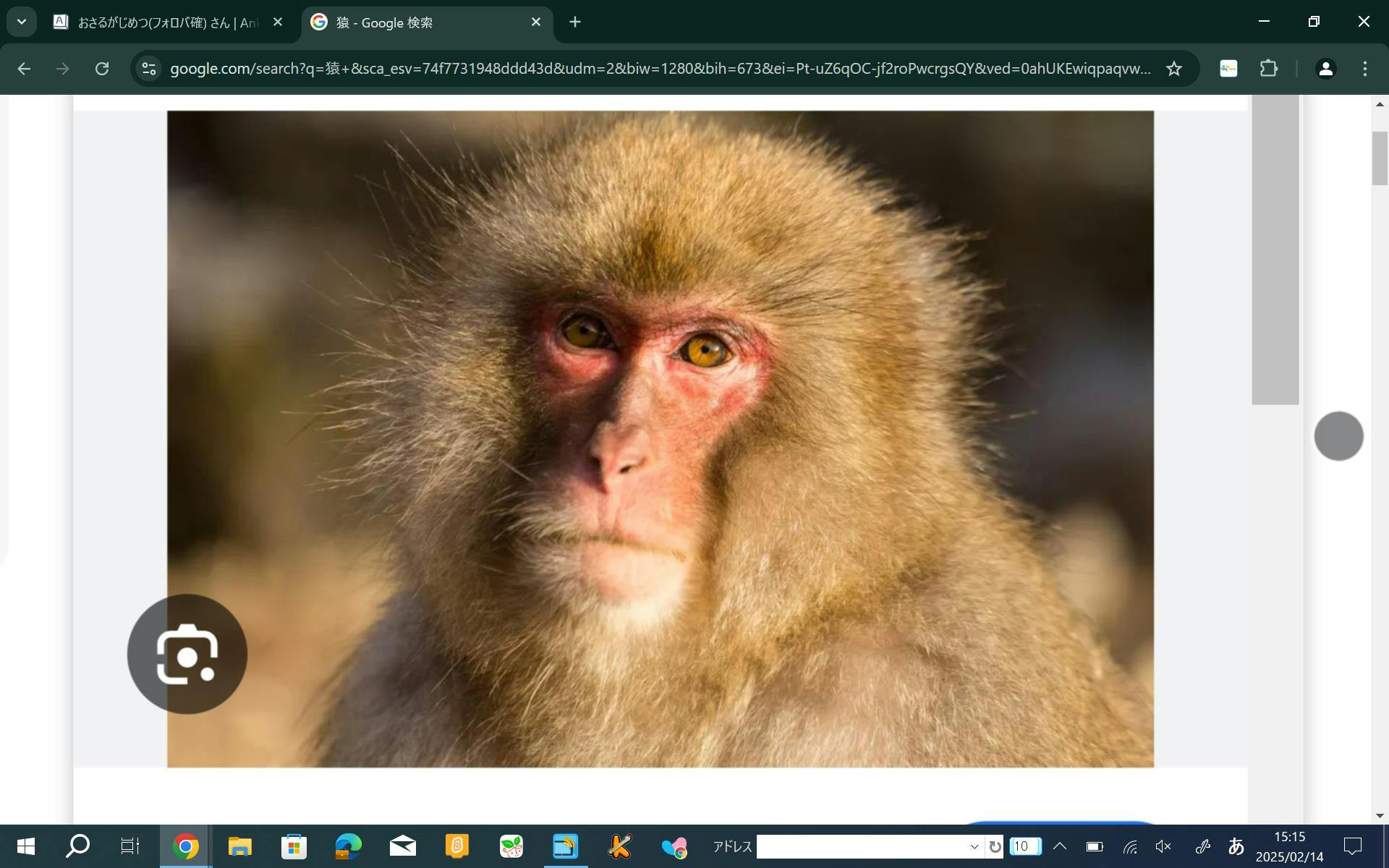Click the Google Lens search icon
This screenshot has width=1389, height=868.
(x=187, y=654)
